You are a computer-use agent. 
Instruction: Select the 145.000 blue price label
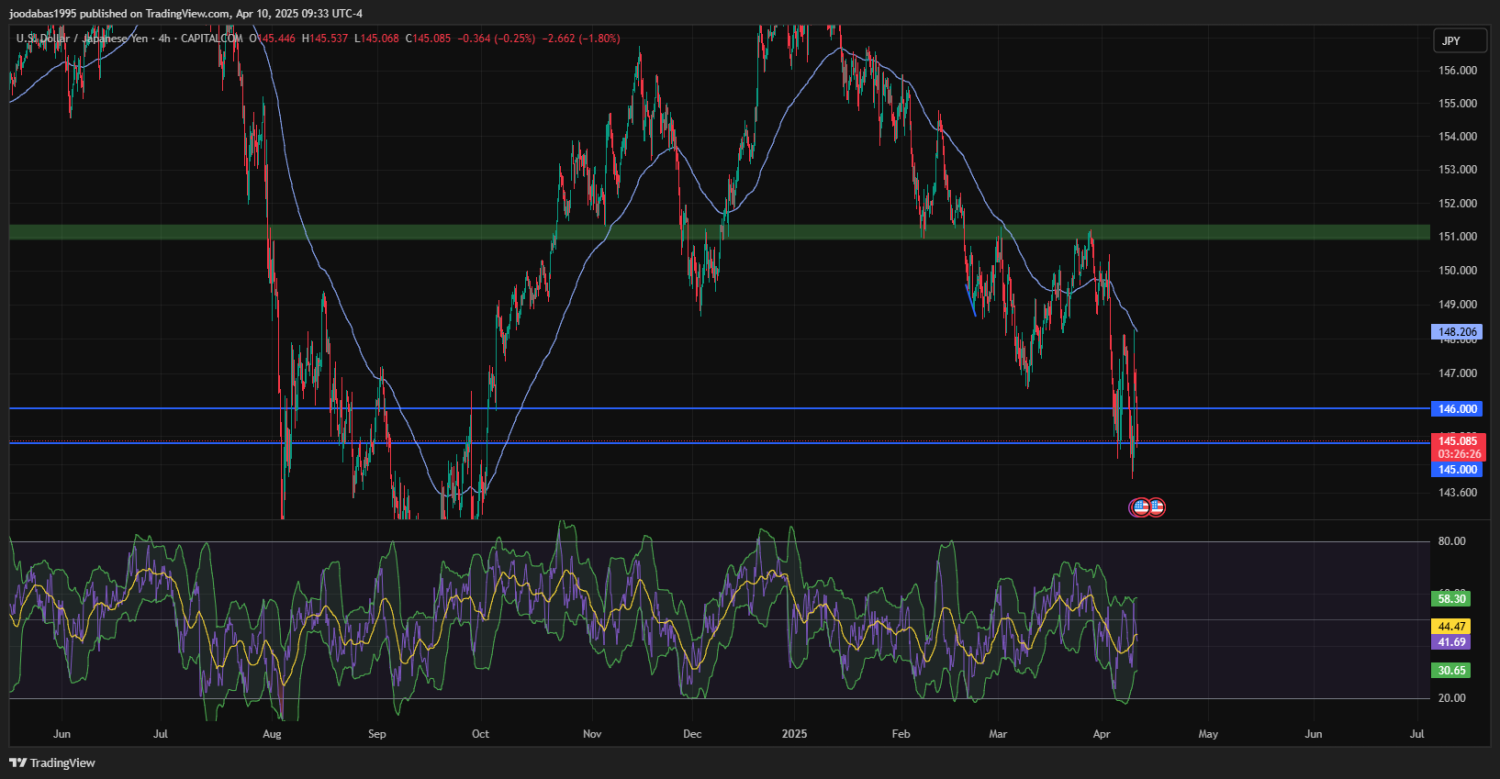[x=1458, y=469]
